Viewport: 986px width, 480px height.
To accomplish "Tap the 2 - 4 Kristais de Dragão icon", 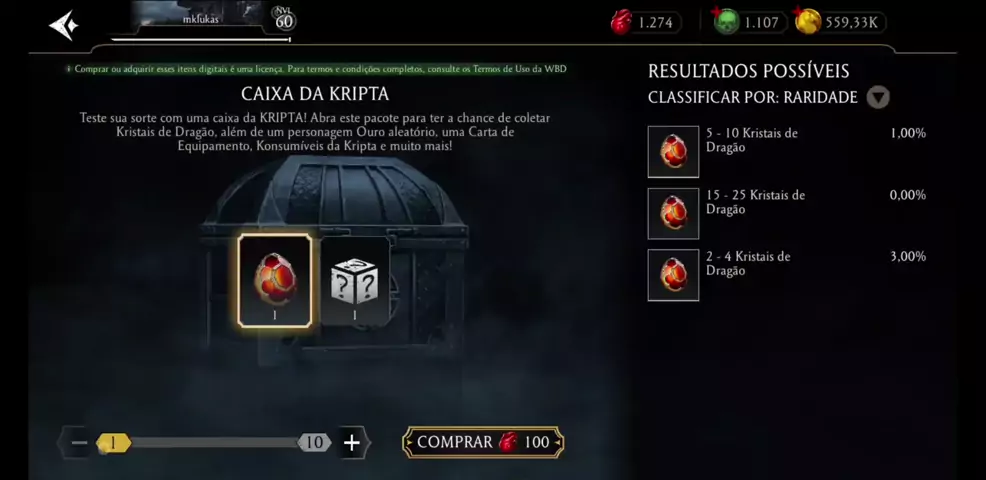I will 673,275.
